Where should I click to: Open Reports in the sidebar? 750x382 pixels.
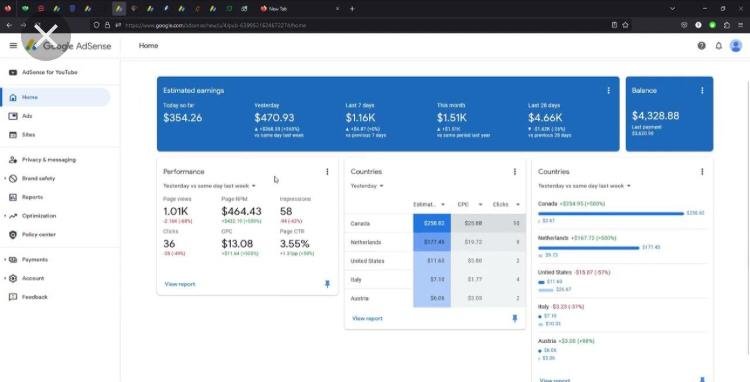tap(32, 197)
